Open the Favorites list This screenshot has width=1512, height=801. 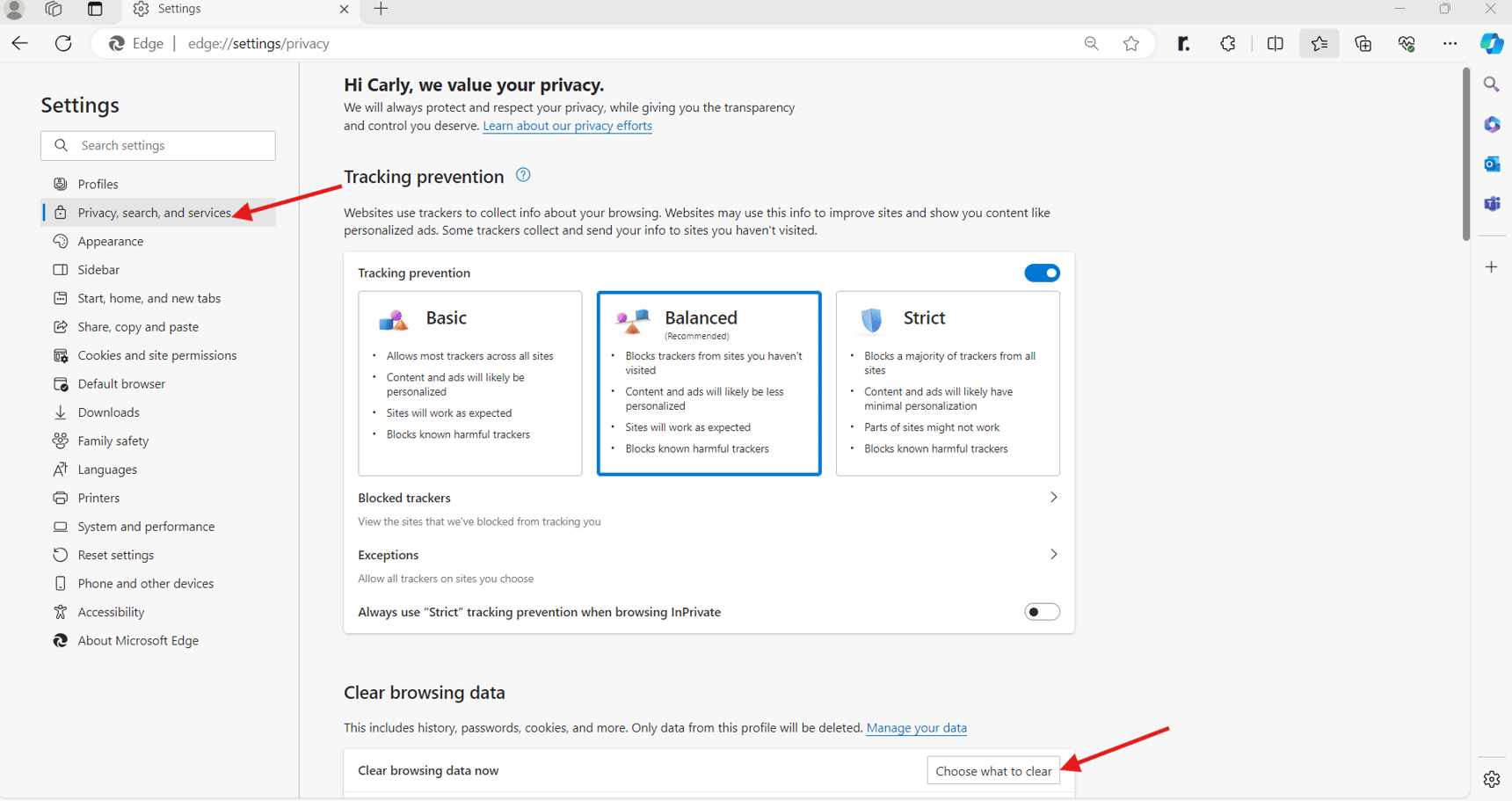point(1319,43)
